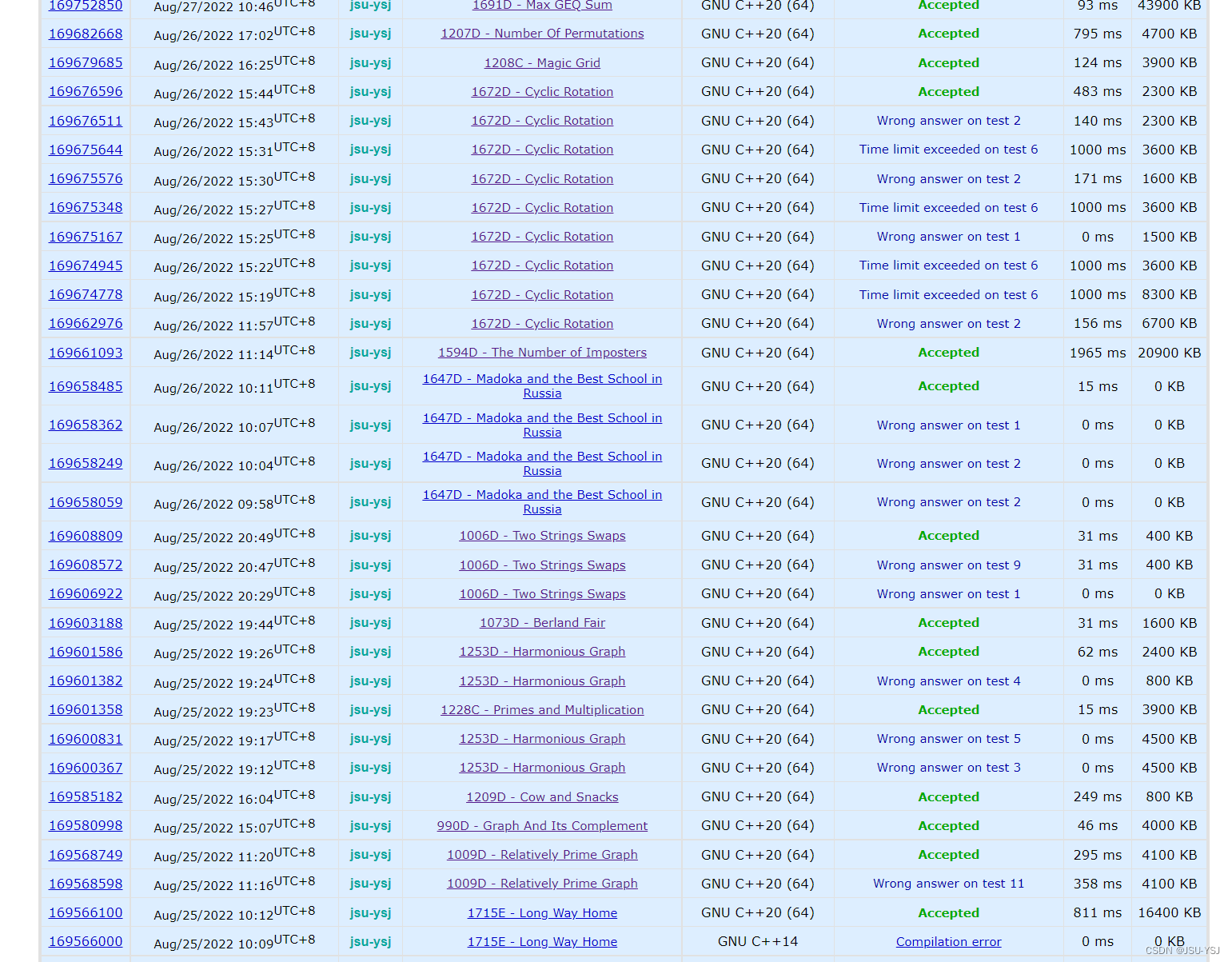Open submission 169675348
This screenshot has width=1232, height=962.
point(86,207)
